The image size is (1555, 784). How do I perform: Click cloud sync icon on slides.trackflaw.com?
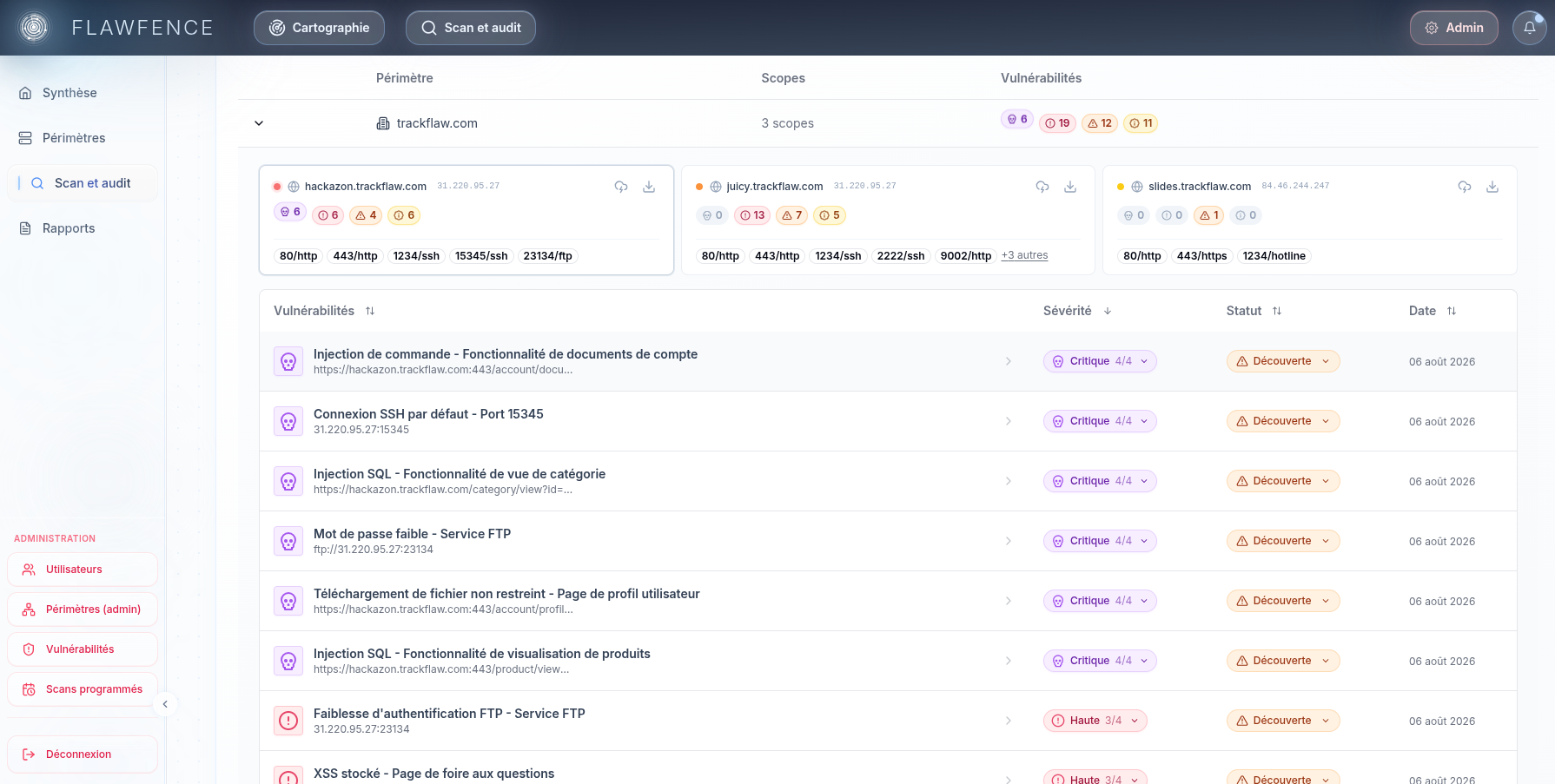1465,187
